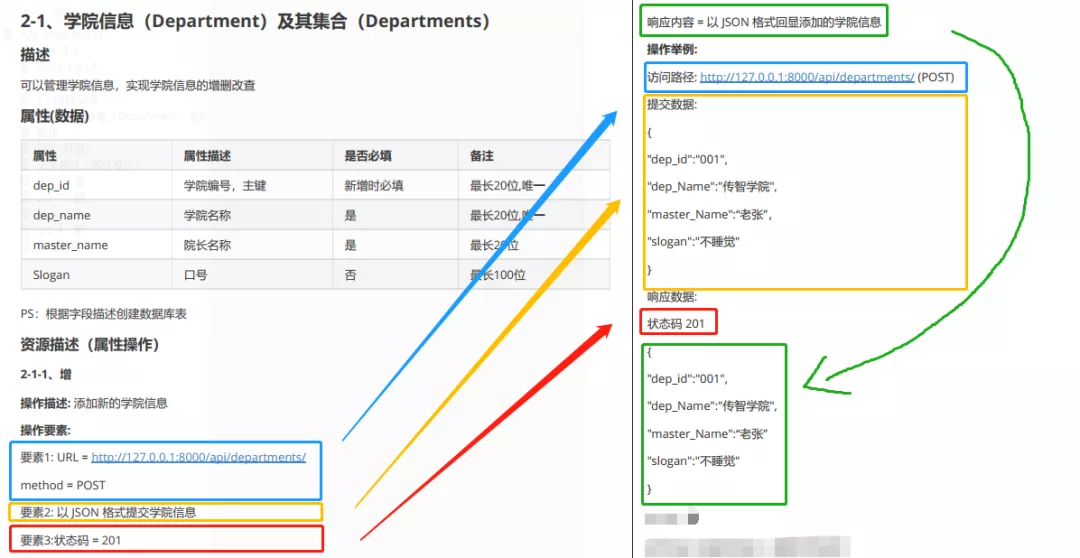Screen dimensions: 1080x558
Task: Click the 2-1-1、增 subheading
Action: 46,374
